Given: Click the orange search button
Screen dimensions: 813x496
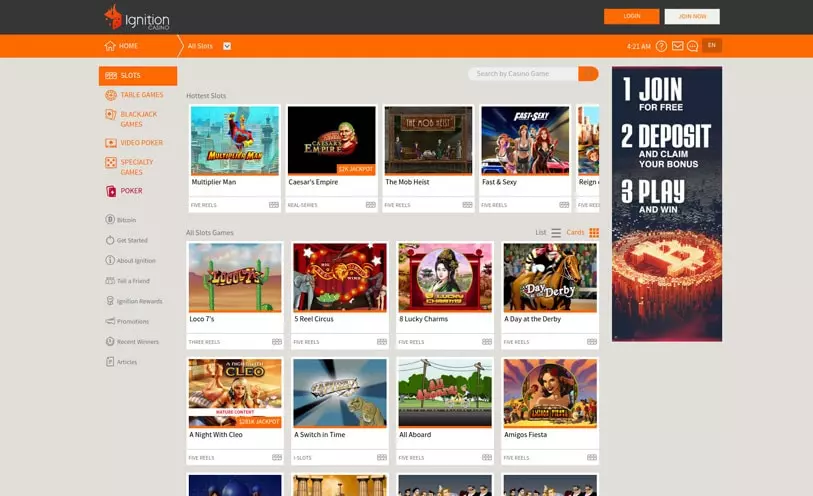Looking at the screenshot, I should pos(588,74).
